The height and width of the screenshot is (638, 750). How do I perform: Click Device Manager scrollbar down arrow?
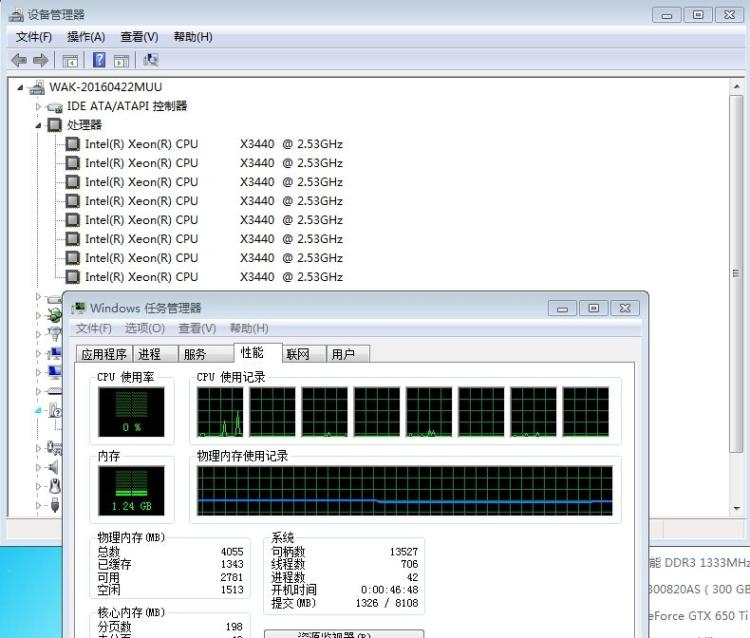736,508
